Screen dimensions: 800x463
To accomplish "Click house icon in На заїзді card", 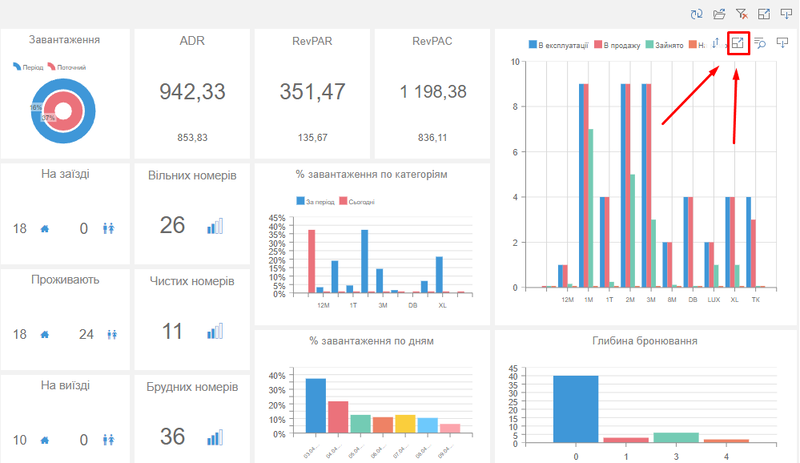I will tap(44, 229).
